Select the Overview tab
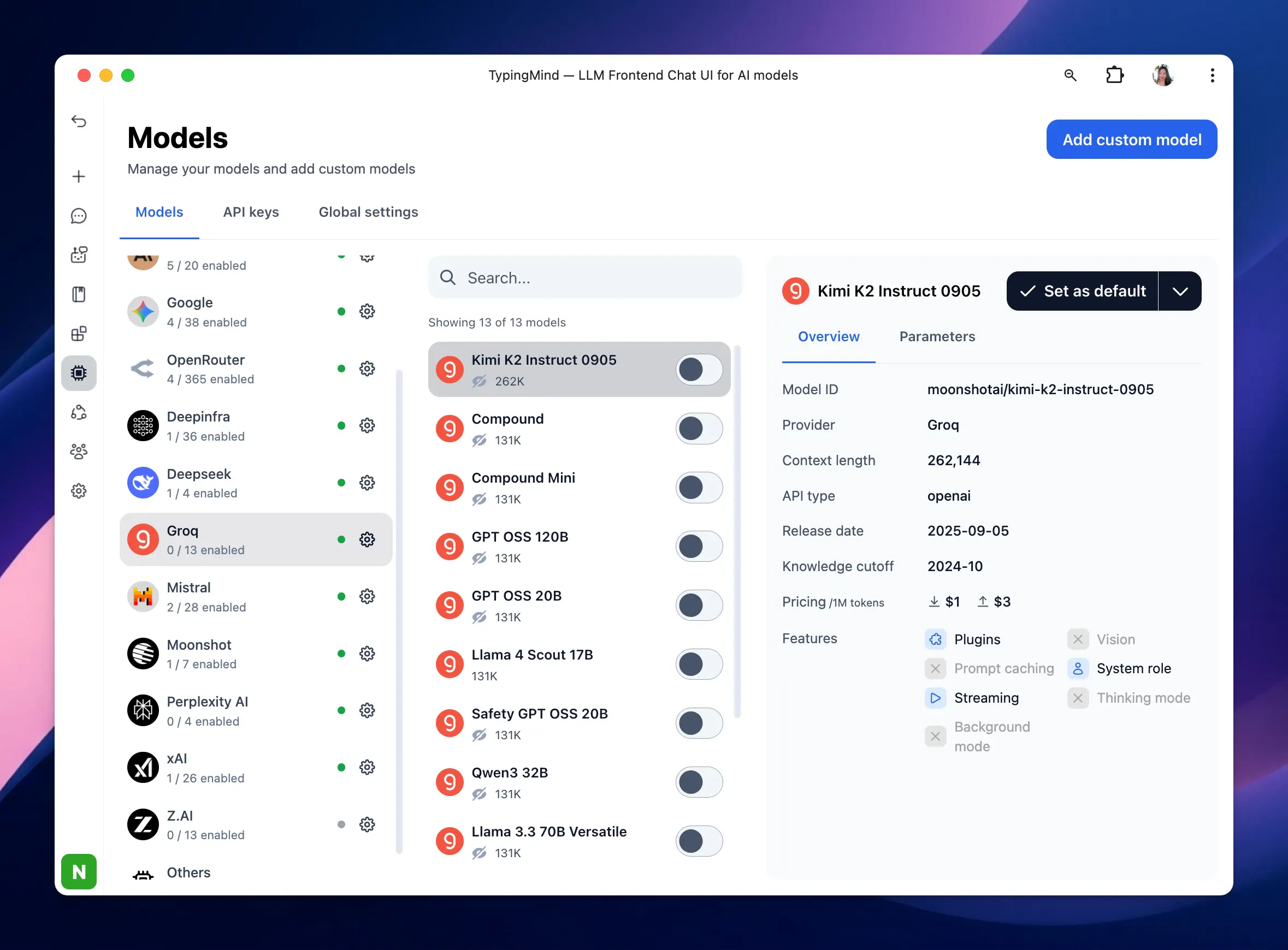 [829, 336]
